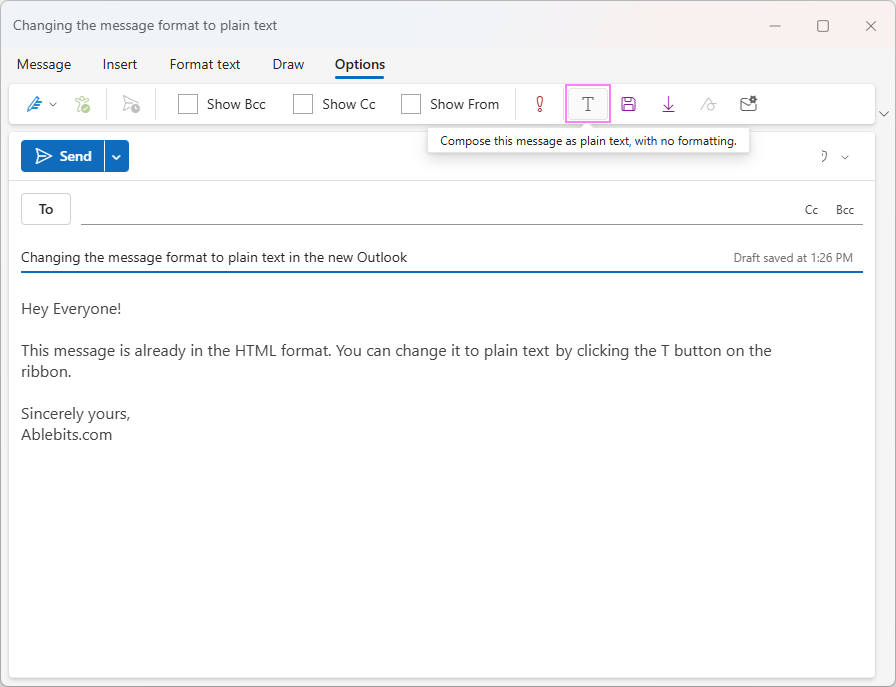This screenshot has height=687, width=896.
Task: Expand the ribbon overflow chevron
Action: pos(884,114)
